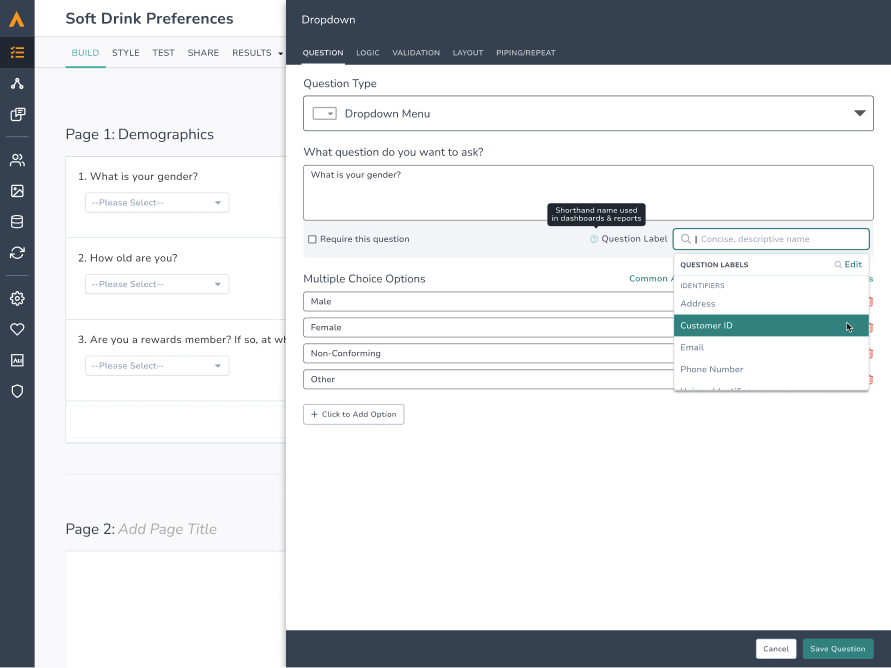This screenshot has width=891, height=668.
Task: Click the Click to Add Option button
Action: [x=353, y=414]
